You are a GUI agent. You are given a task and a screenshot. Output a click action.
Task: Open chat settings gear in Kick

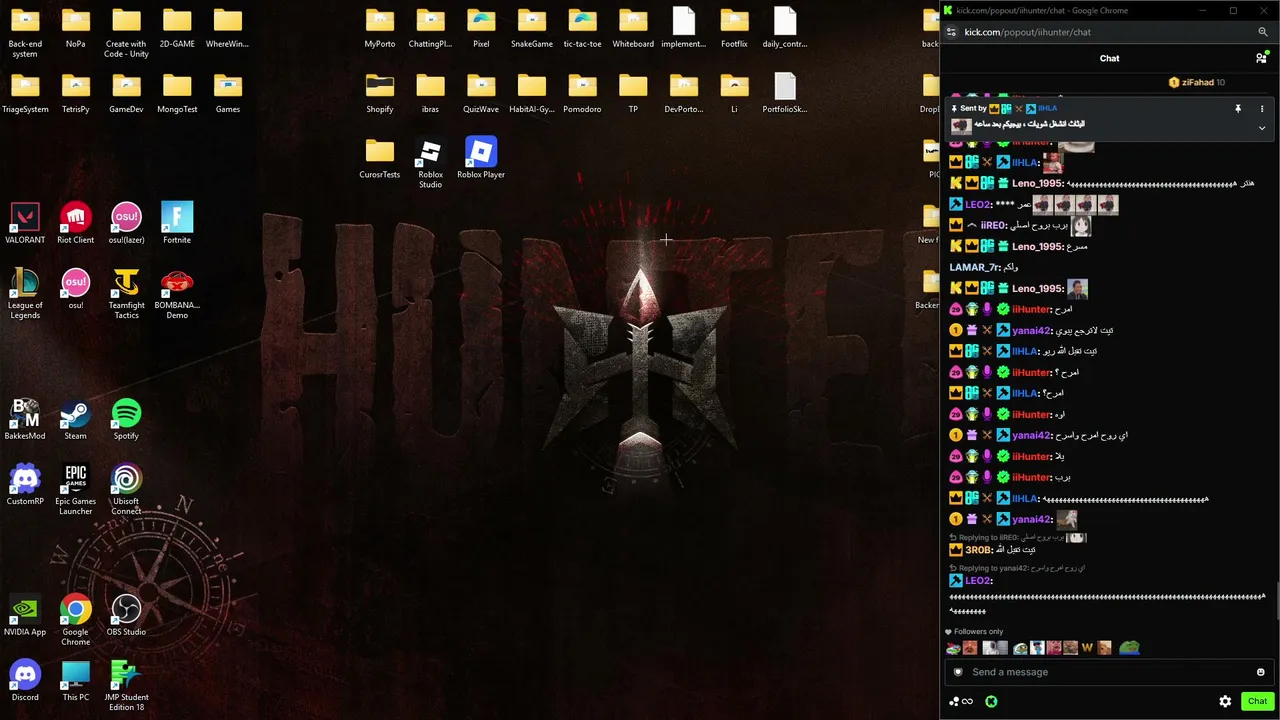tap(1225, 701)
